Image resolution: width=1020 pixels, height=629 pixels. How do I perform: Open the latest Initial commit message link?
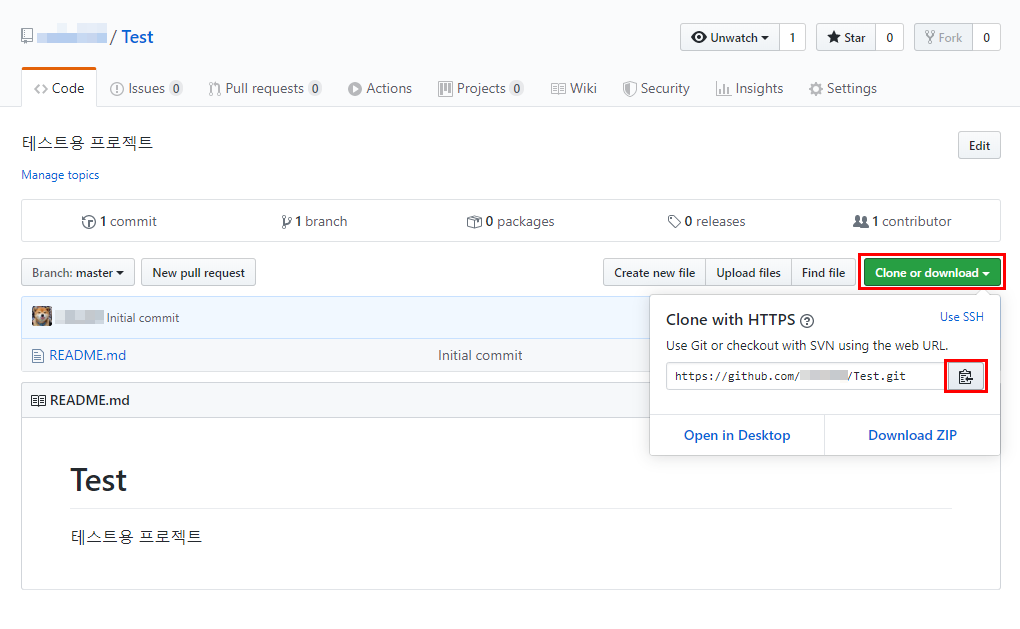pos(143,318)
